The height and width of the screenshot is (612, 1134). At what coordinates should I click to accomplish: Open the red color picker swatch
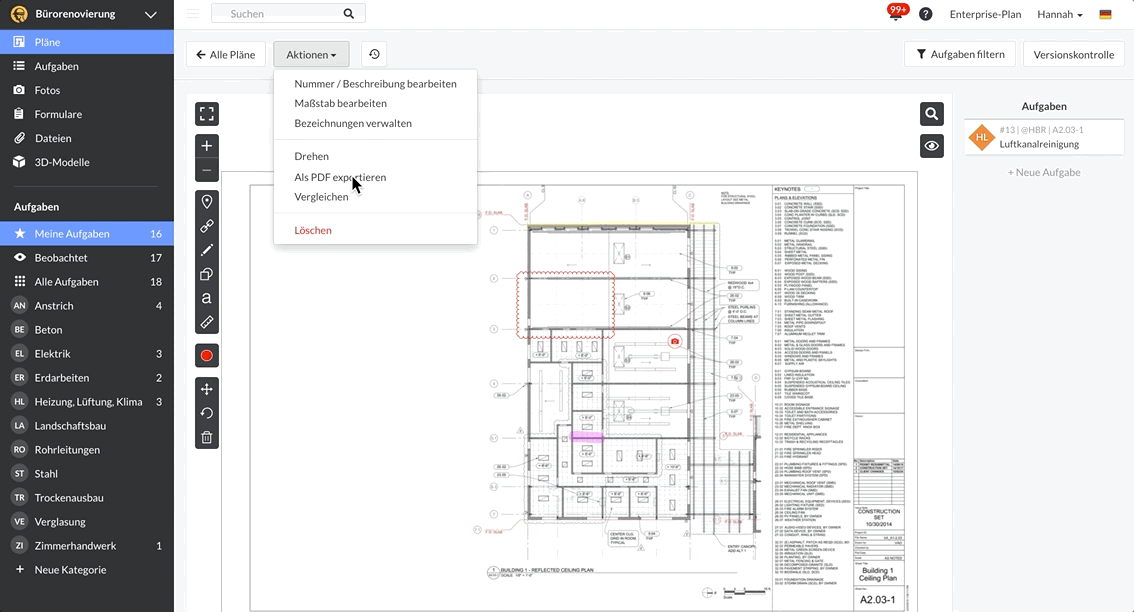(x=207, y=355)
